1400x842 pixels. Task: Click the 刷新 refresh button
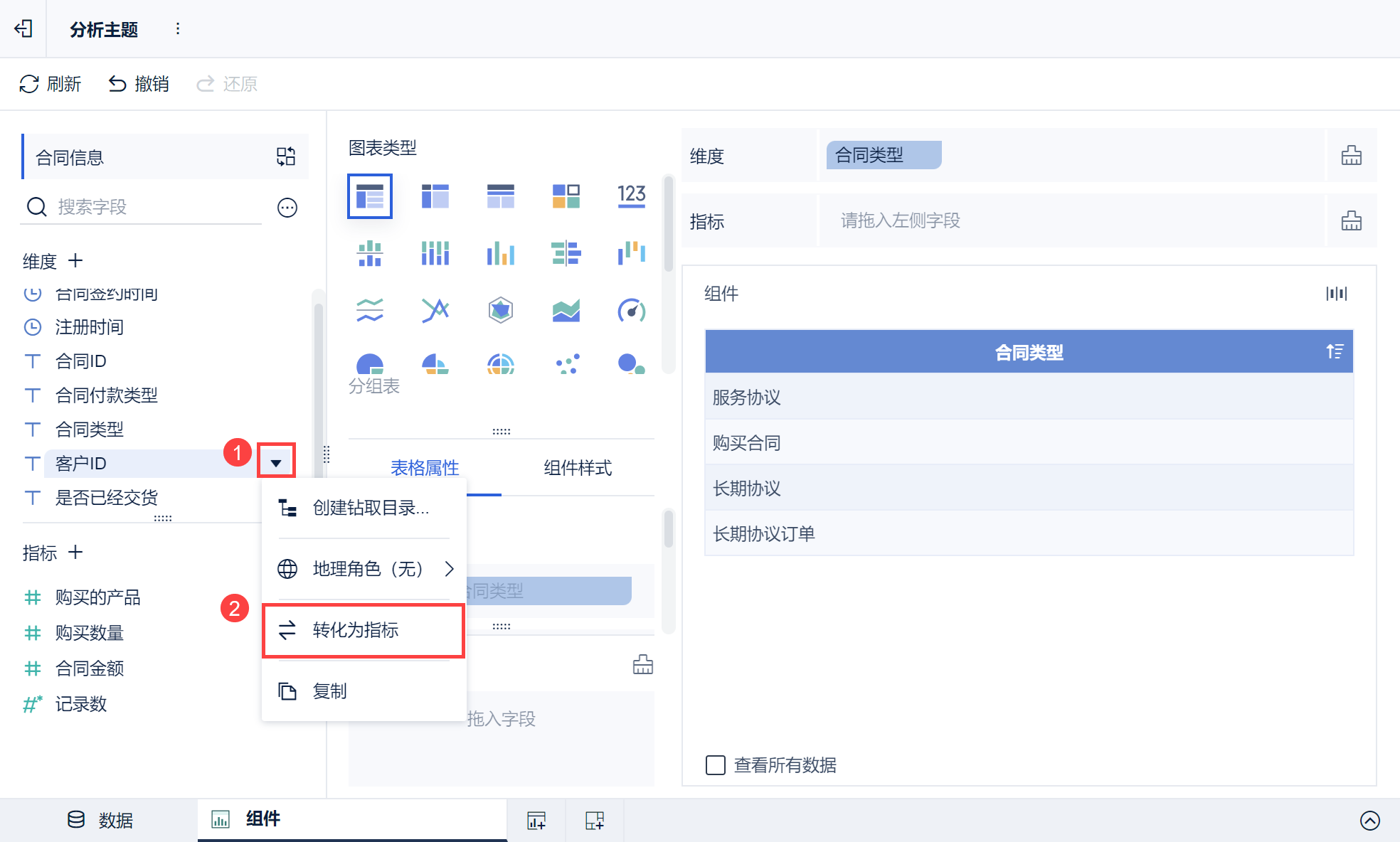51,84
